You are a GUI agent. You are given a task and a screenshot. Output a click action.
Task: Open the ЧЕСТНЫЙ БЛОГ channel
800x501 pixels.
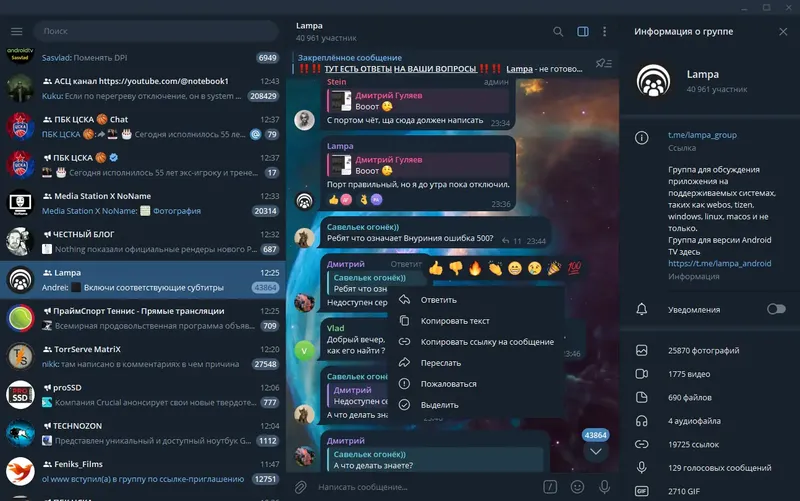[142, 242]
